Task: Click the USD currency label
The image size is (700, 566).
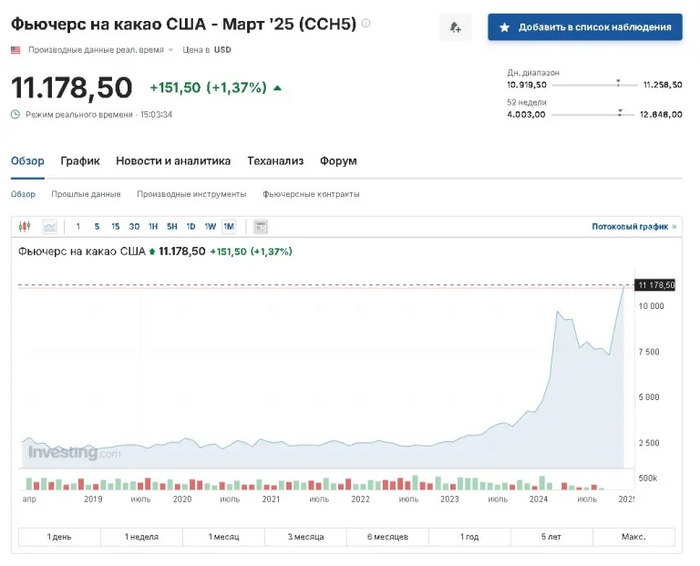Action: (x=223, y=50)
